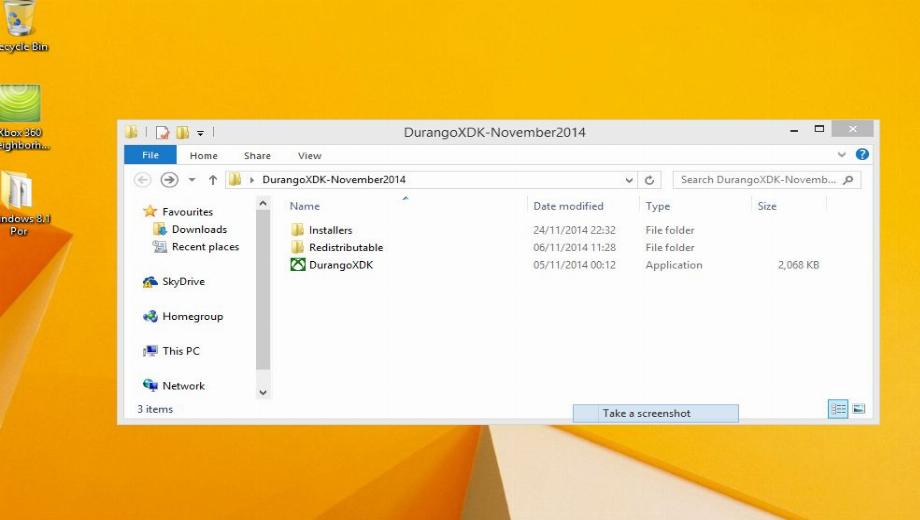Click the Take a screenshot button

[x=655, y=413]
